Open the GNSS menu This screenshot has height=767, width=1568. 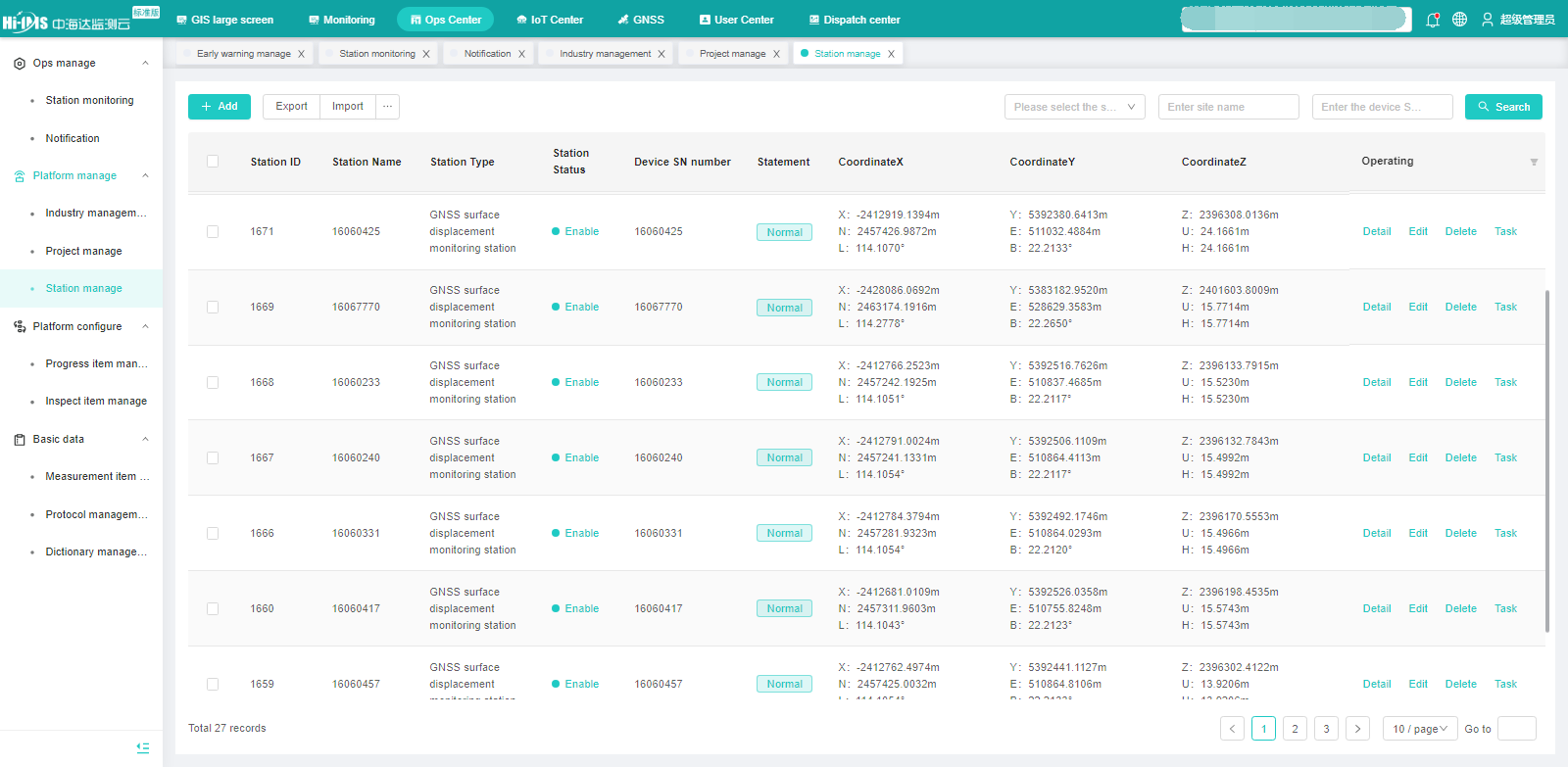click(641, 20)
